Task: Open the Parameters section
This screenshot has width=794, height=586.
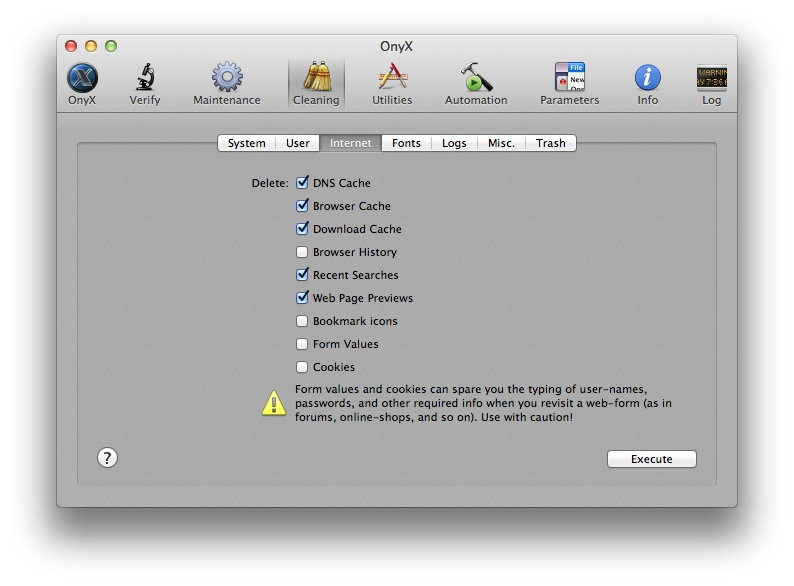Action: click(570, 84)
